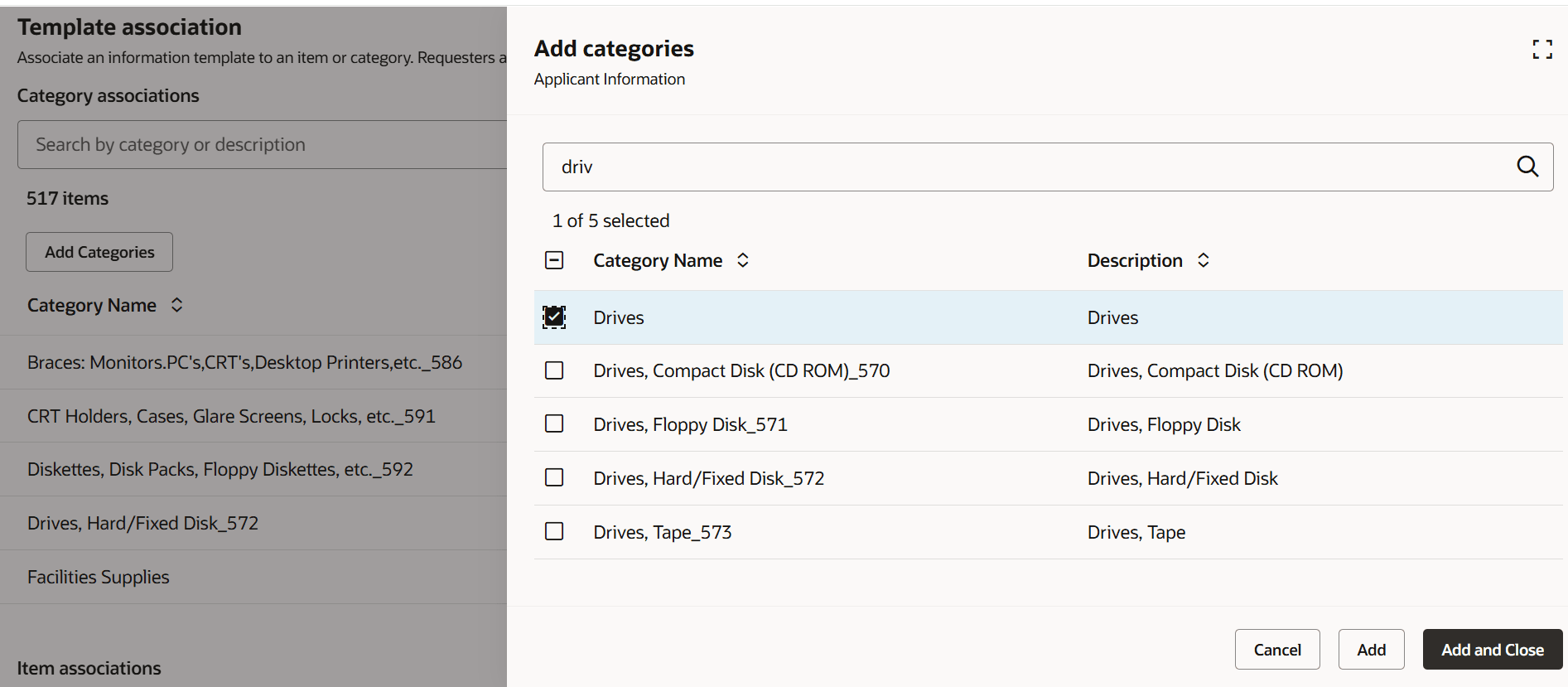The width and height of the screenshot is (1568, 687).
Task: Click 'CRT Holders, Cases, Glare Screens, Locks, etc._591' row
Action: 253,416
